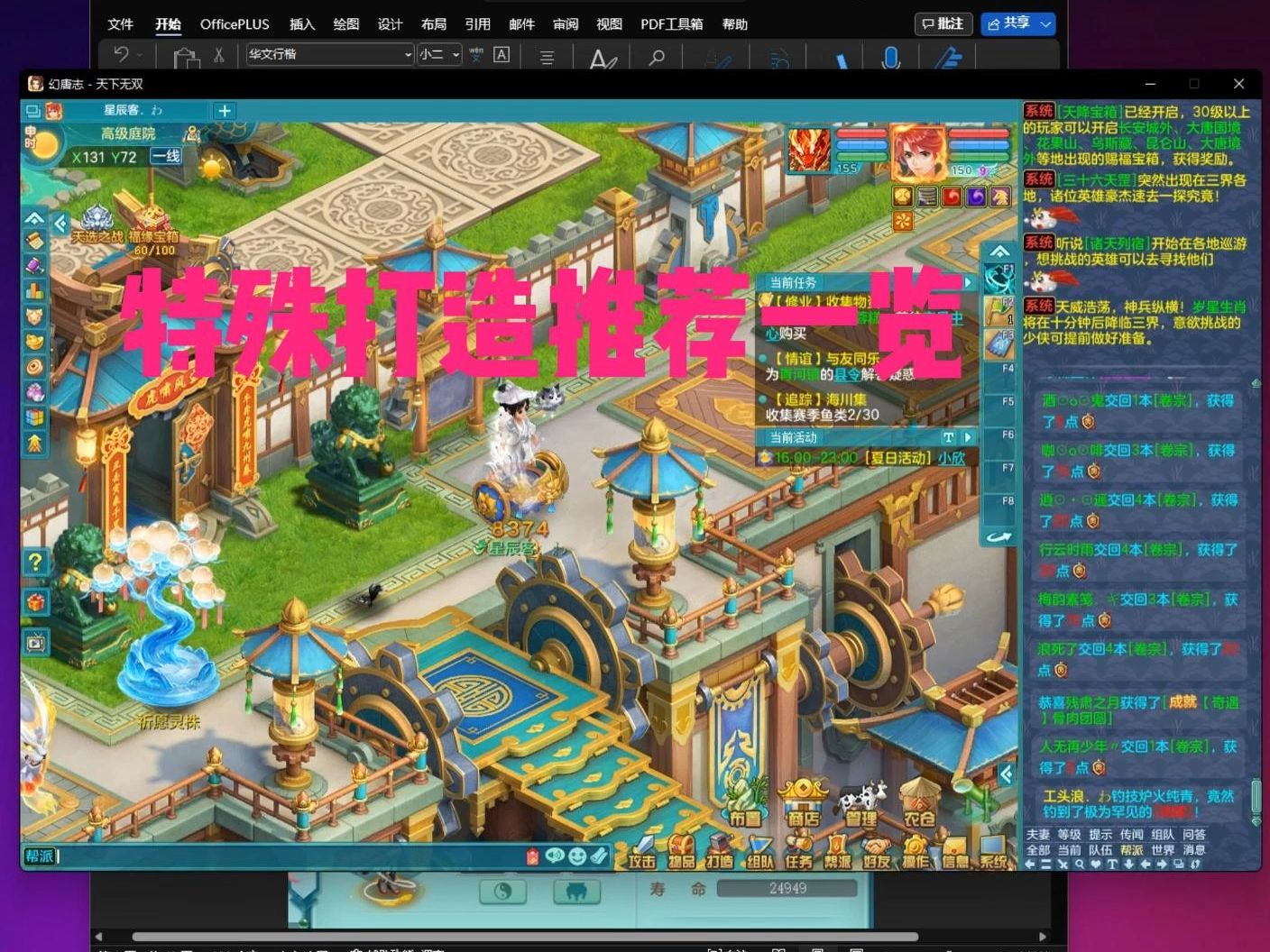The width and height of the screenshot is (1270, 952).
Task: Toggle the T text button in 当前活动
Action: click(x=948, y=437)
